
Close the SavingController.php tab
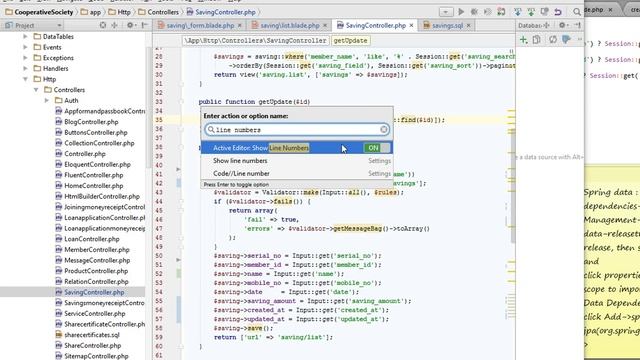(411, 25)
